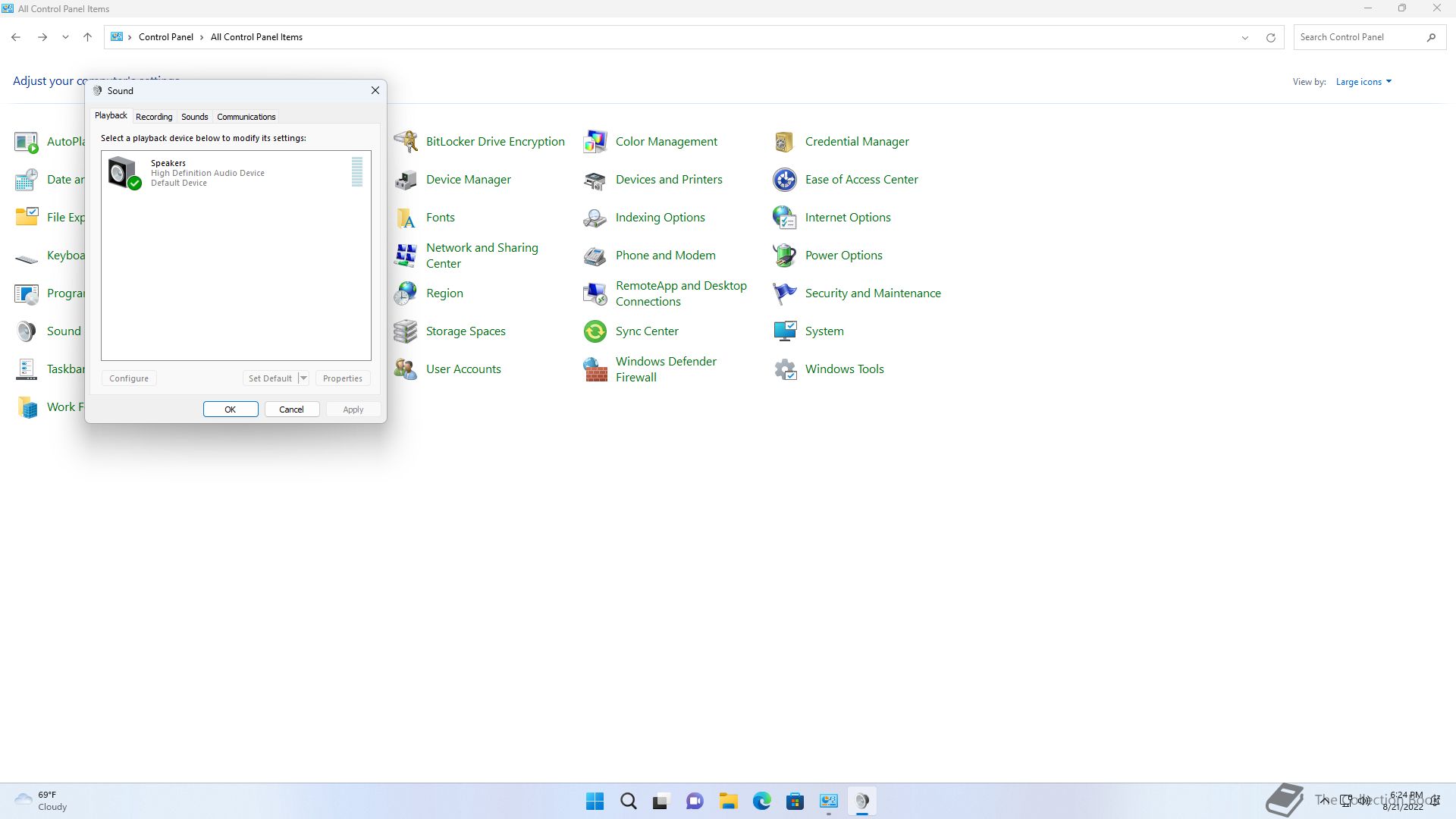1456x819 pixels.
Task: Switch to the Recording tab
Action: pos(154,117)
